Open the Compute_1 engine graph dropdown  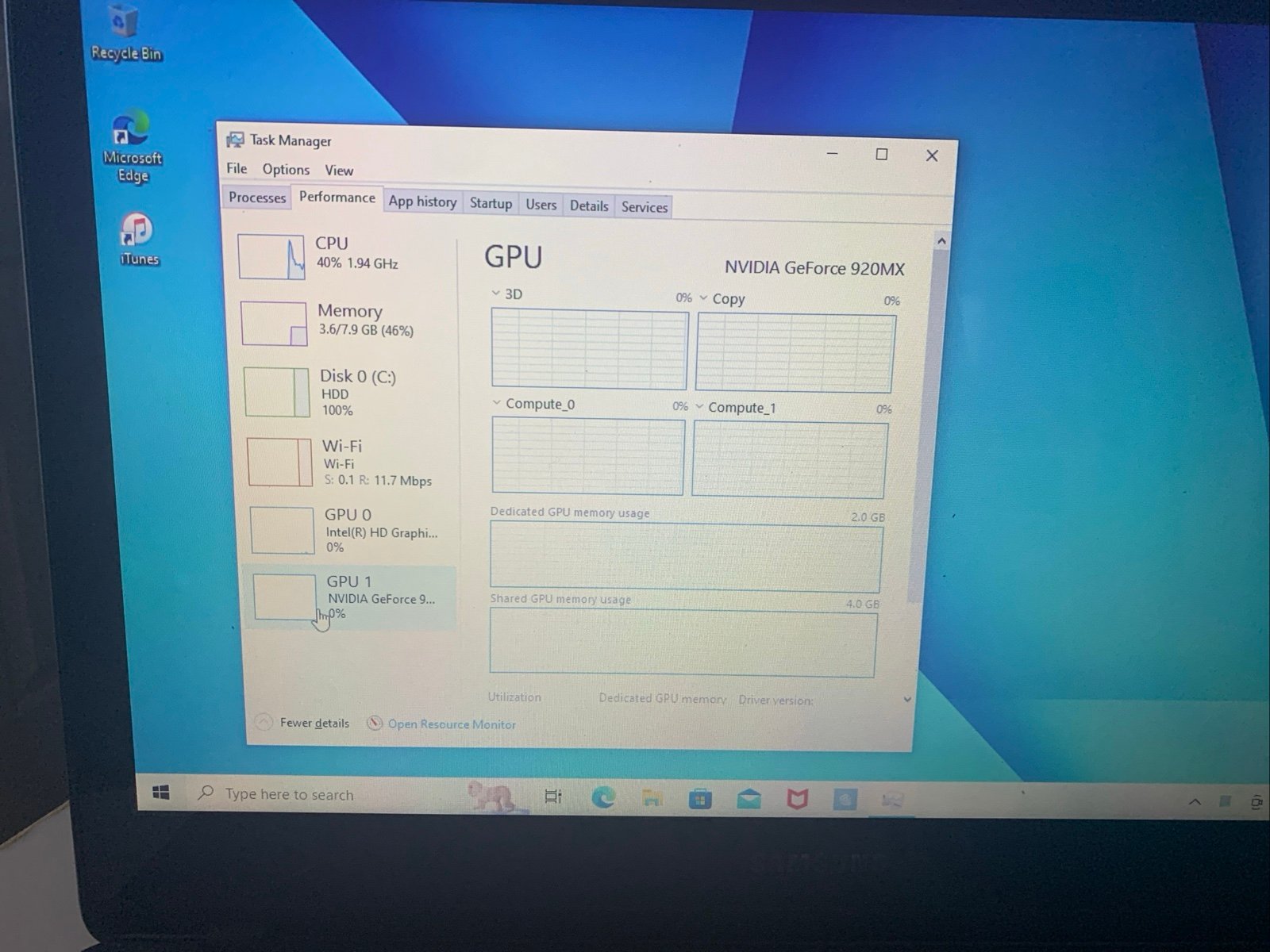[x=699, y=407]
